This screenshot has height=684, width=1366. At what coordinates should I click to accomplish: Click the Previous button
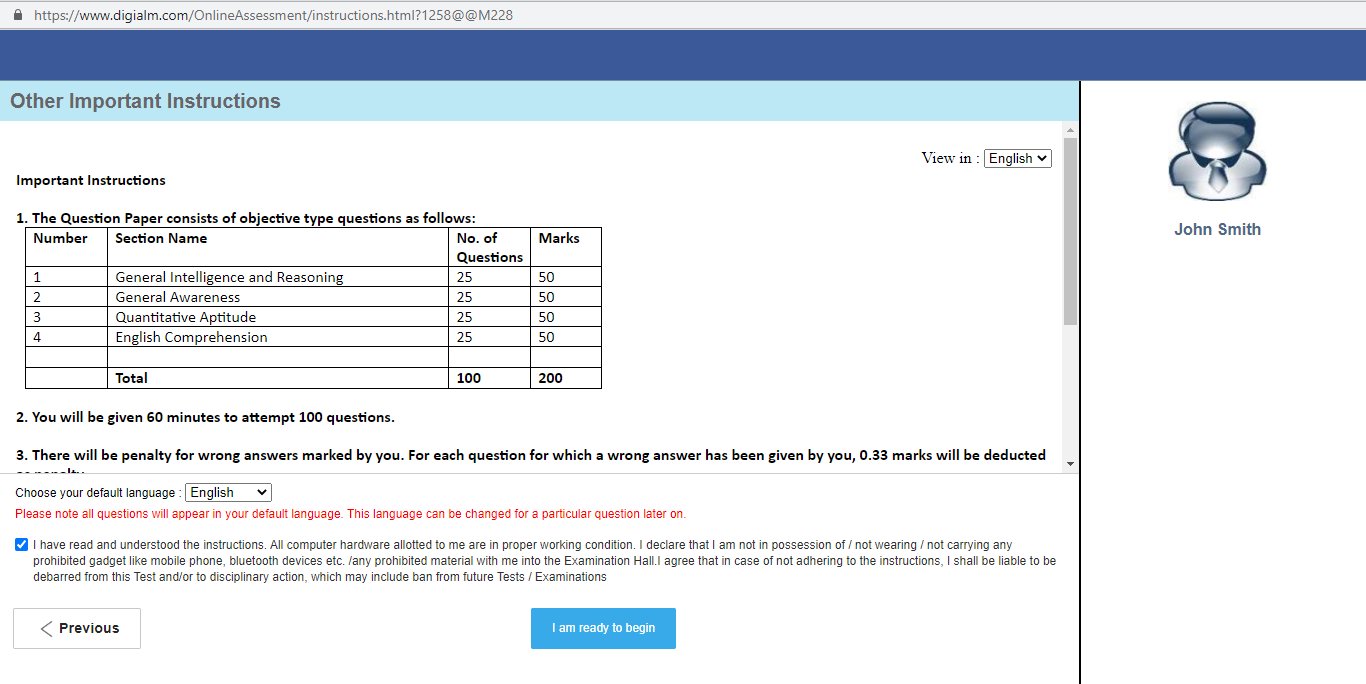tap(76, 628)
